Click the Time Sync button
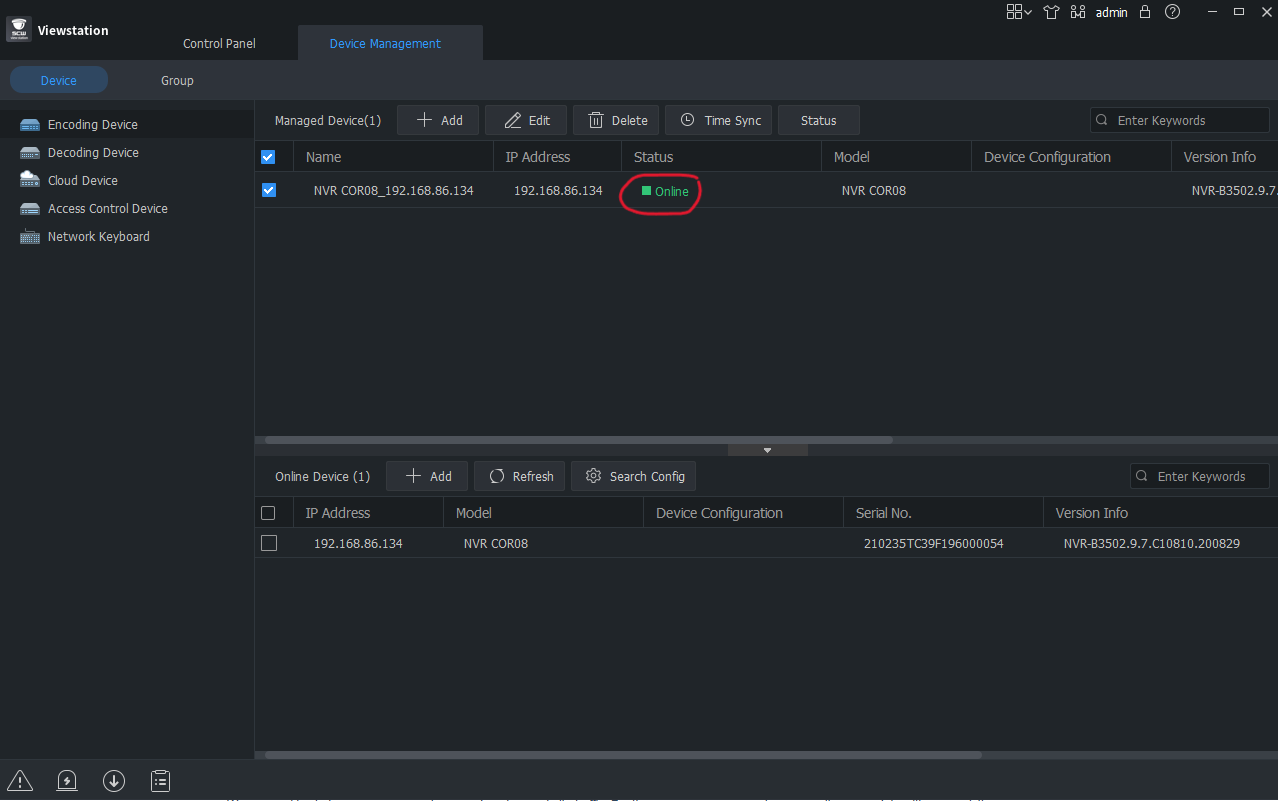The width and height of the screenshot is (1278, 801). [x=718, y=120]
